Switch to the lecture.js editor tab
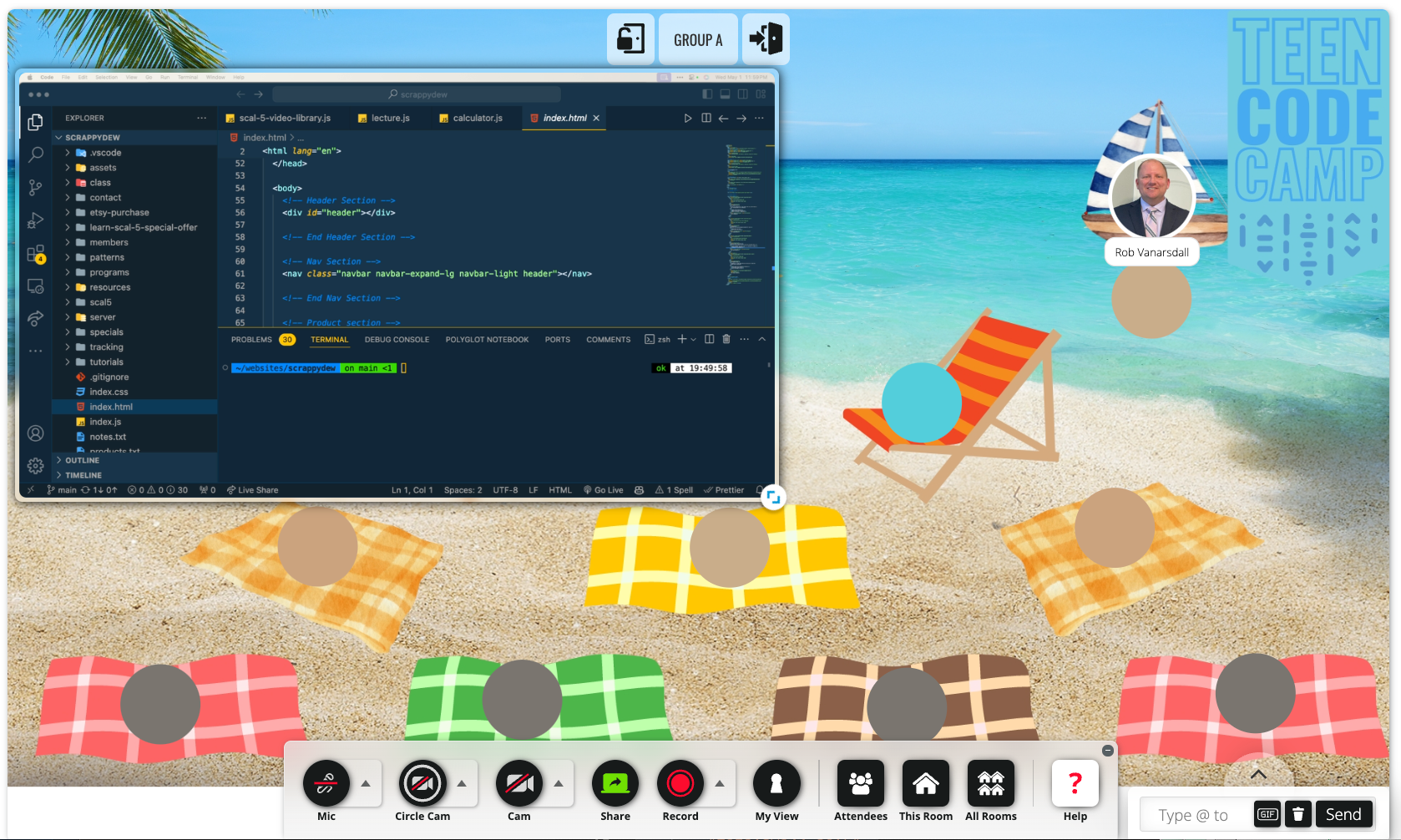Viewport: 1401px width, 840px height. point(384,119)
